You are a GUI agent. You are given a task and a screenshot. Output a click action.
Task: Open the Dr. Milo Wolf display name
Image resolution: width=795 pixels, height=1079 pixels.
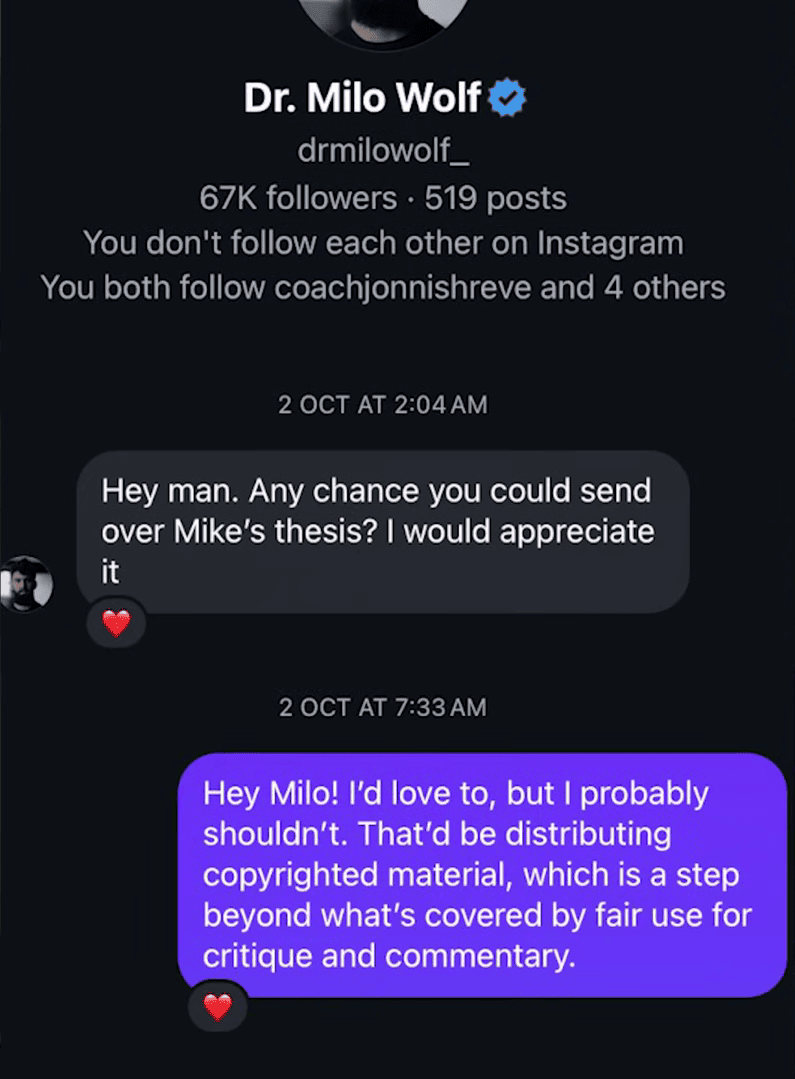[x=364, y=98]
